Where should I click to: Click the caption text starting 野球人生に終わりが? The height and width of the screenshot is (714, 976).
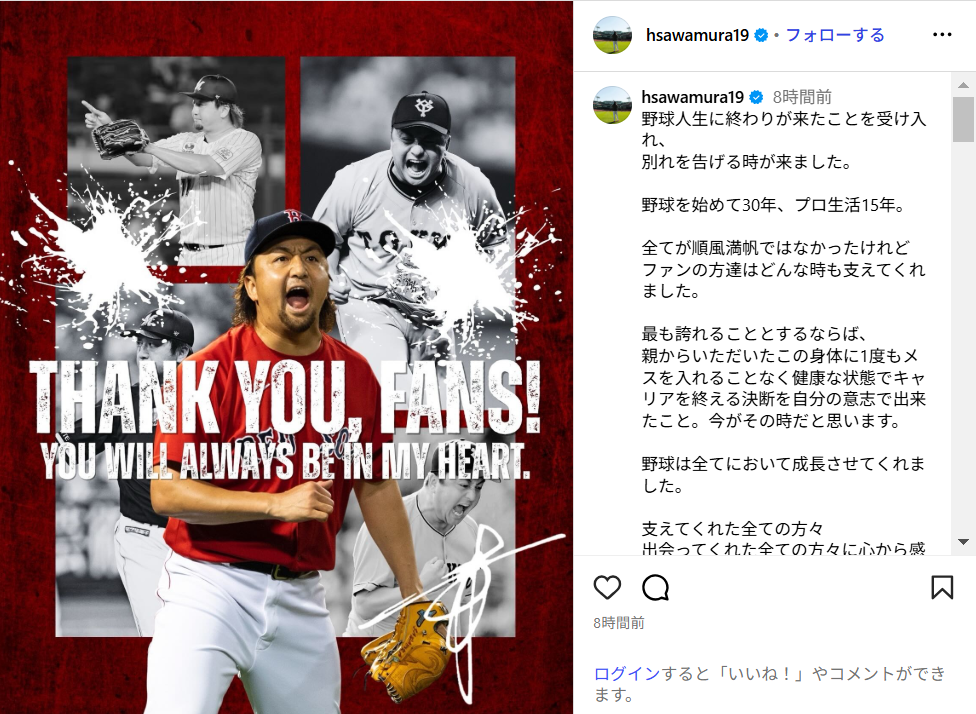(x=784, y=140)
